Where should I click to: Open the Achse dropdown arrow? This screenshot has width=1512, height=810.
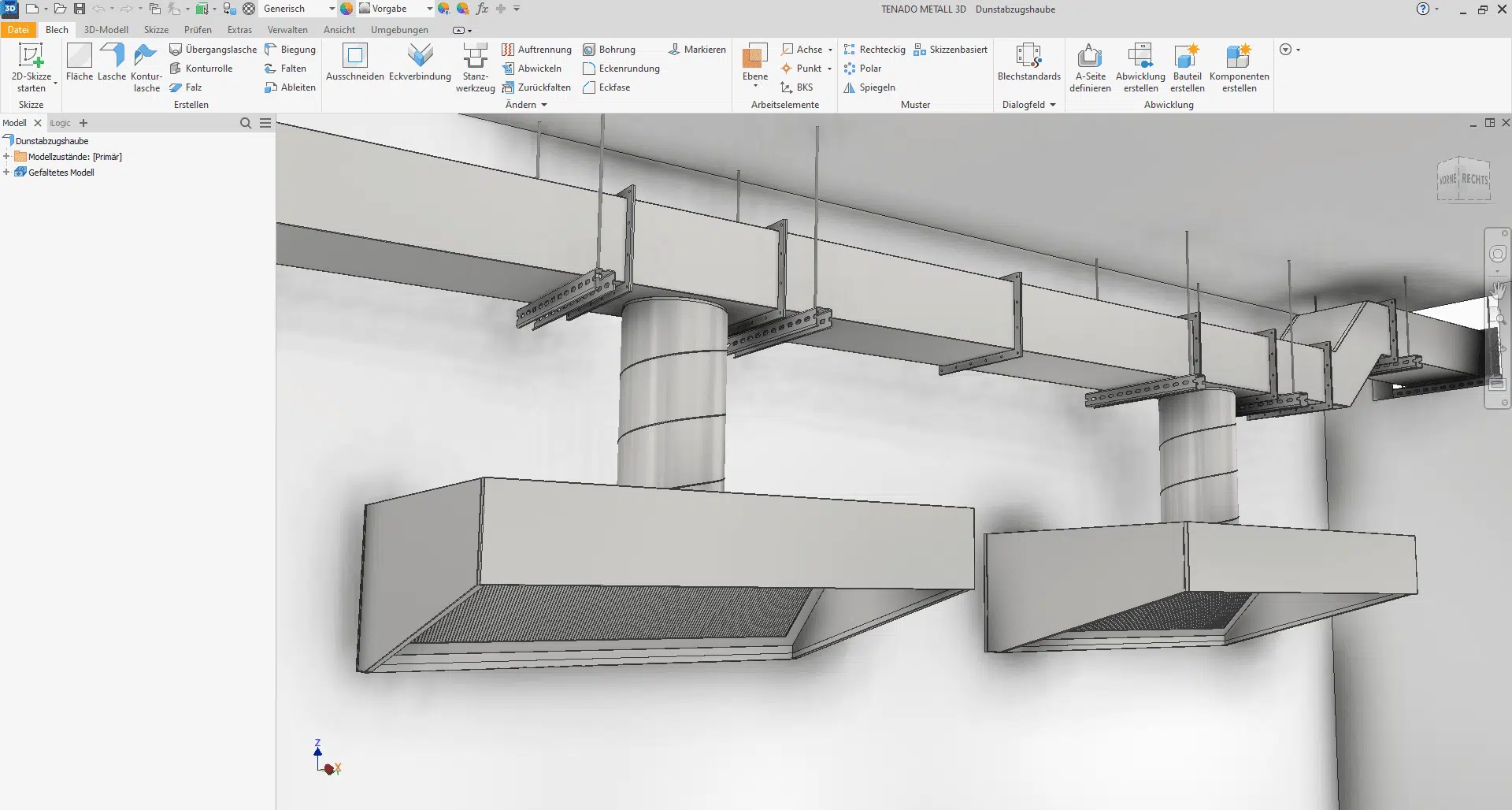(x=830, y=50)
